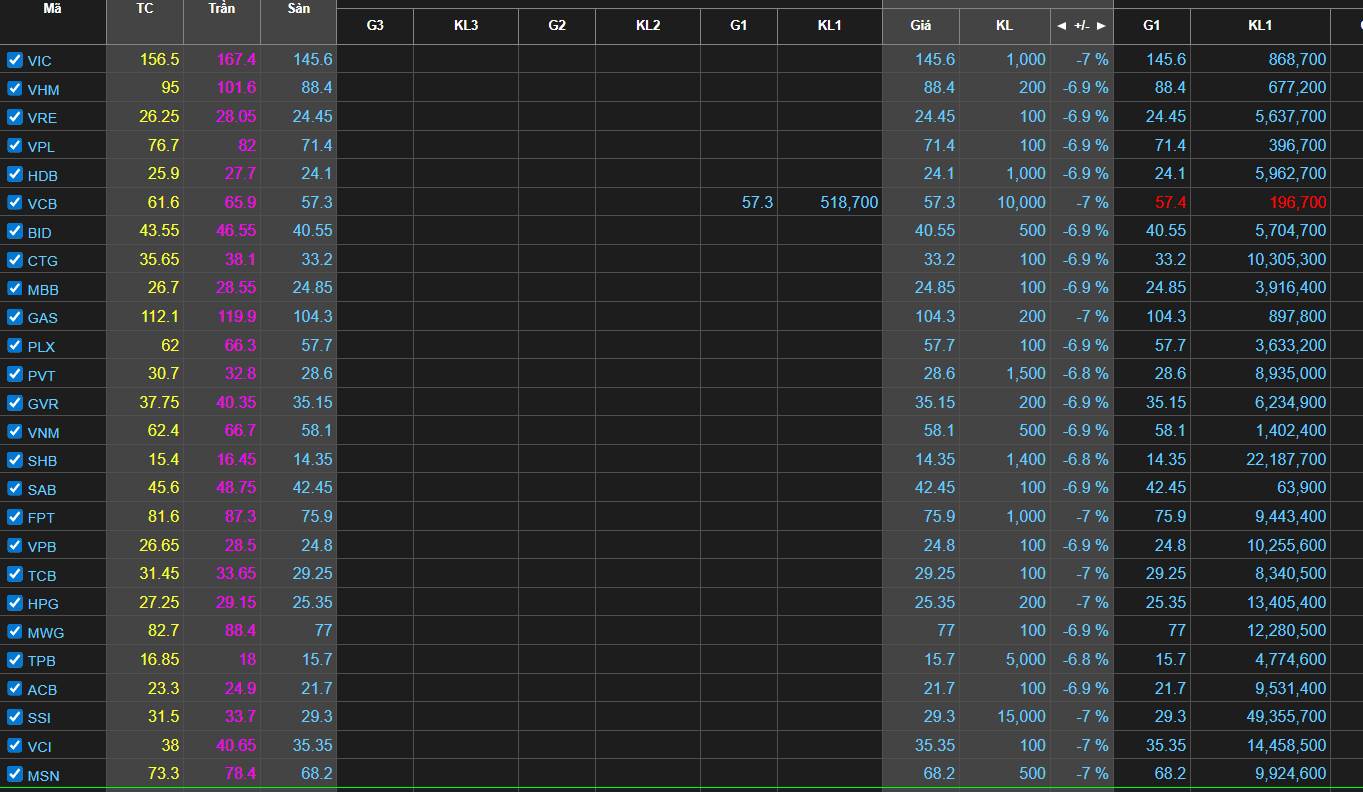Deselect the TCB row checkbox
Viewport: 1363px width, 792px height.
click(15, 574)
